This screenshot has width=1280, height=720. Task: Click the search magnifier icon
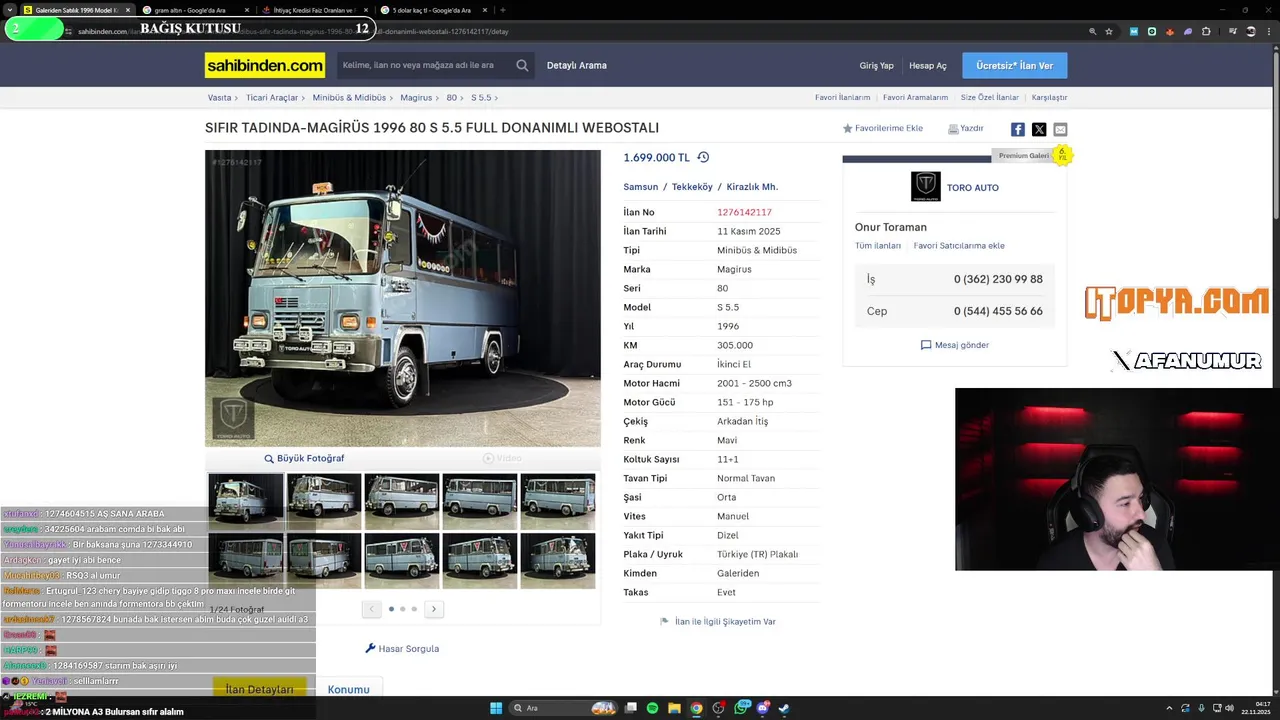522,65
